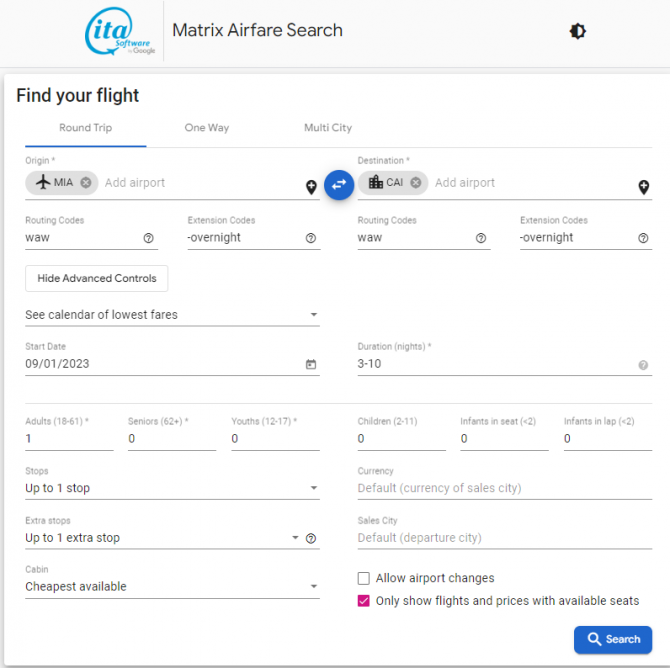
Task: Remove the MIA origin airport chip
Action: (86, 183)
